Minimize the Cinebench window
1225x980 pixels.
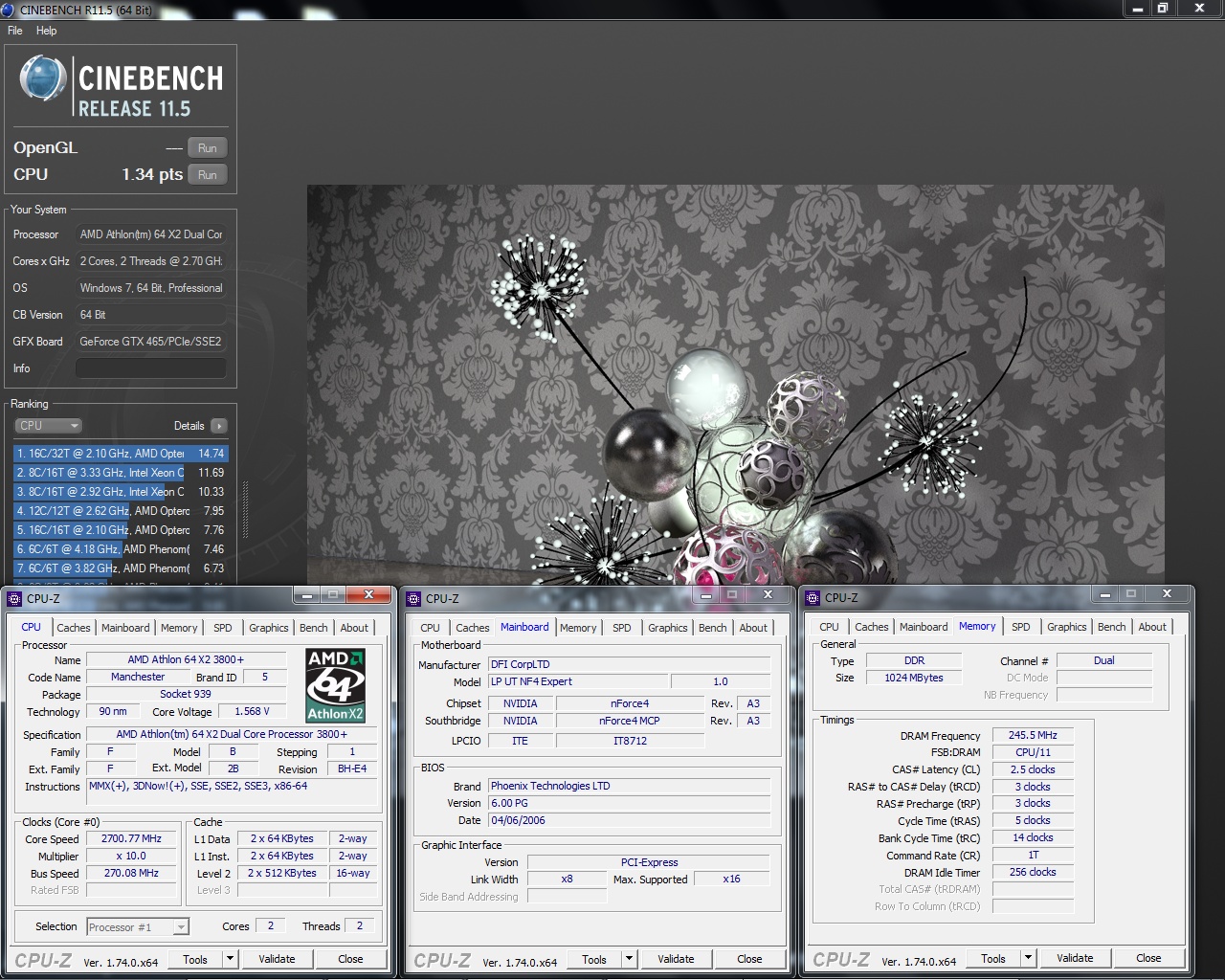(1138, 9)
